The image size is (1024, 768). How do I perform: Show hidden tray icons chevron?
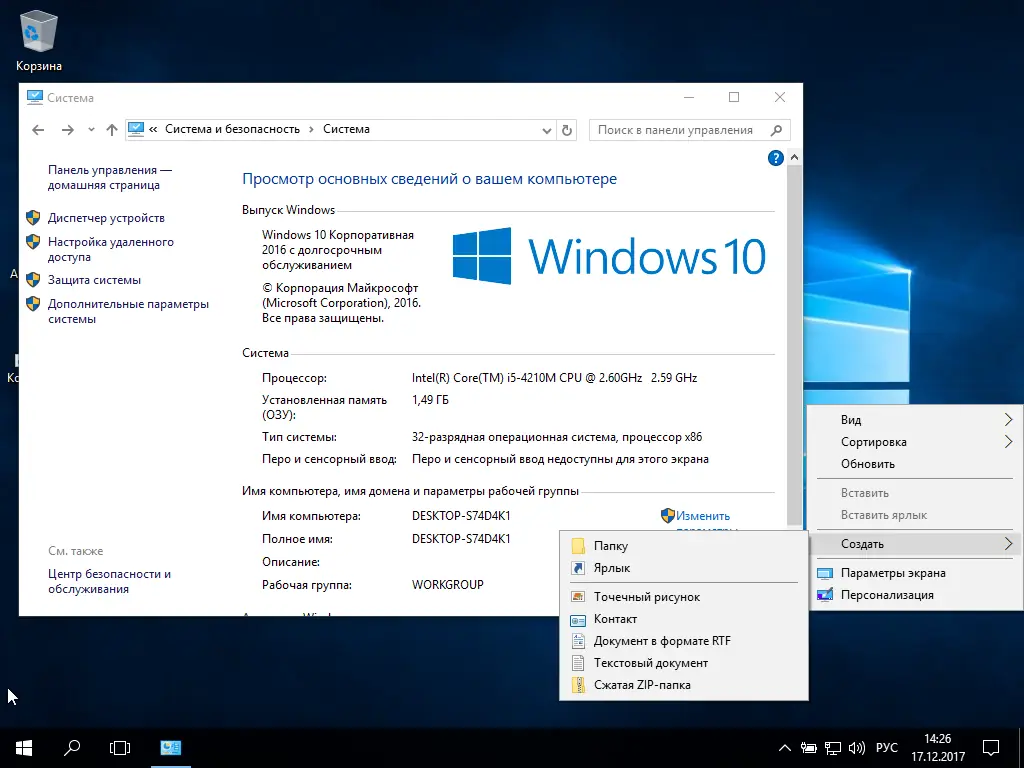click(x=785, y=748)
